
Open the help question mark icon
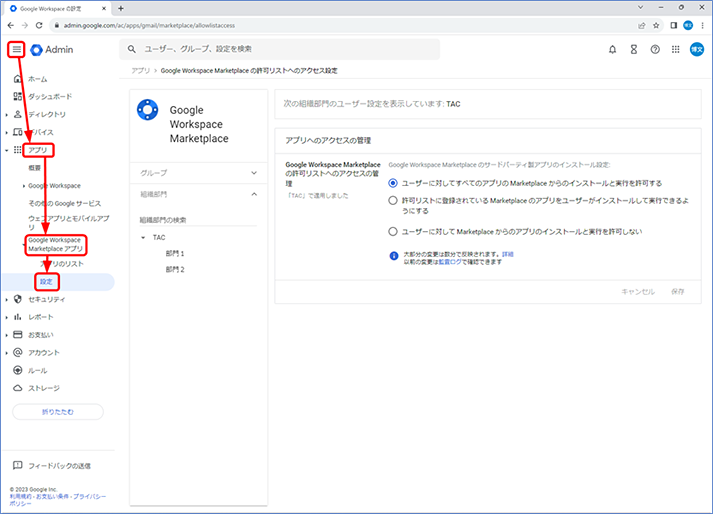coord(655,50)
